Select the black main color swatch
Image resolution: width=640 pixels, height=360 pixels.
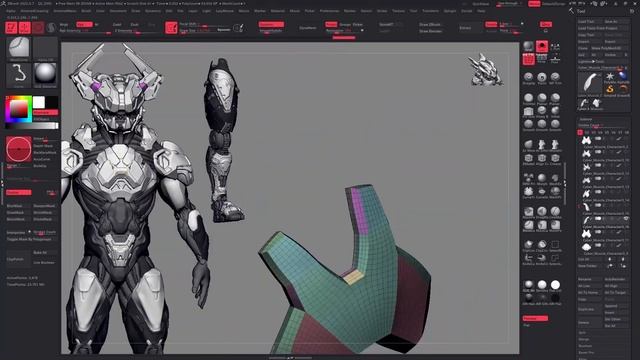(x=51, y=102)
